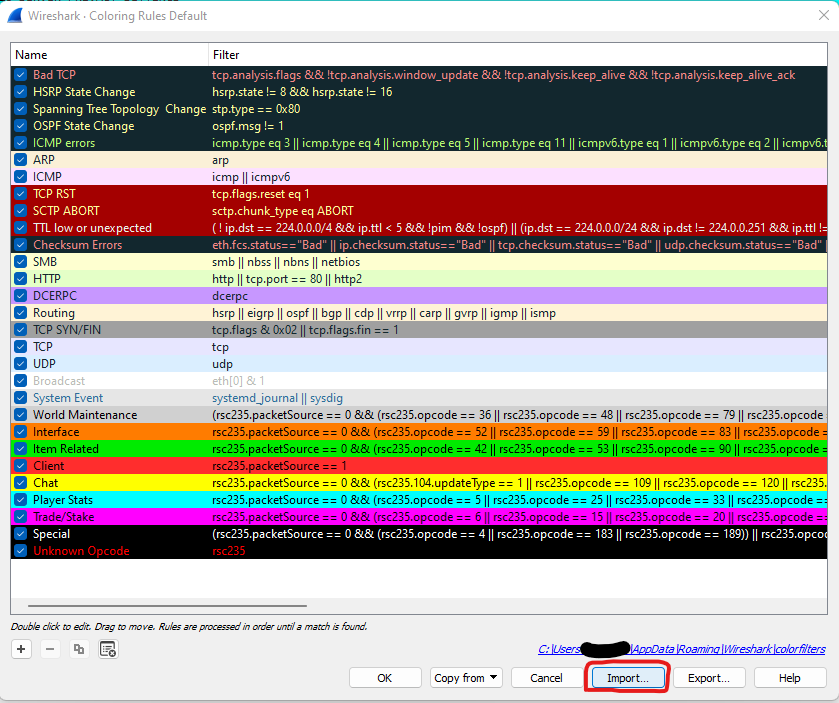Toggle the Chat rule checkbox
This screenshot has height=703, width=839.
pos(20,483)
